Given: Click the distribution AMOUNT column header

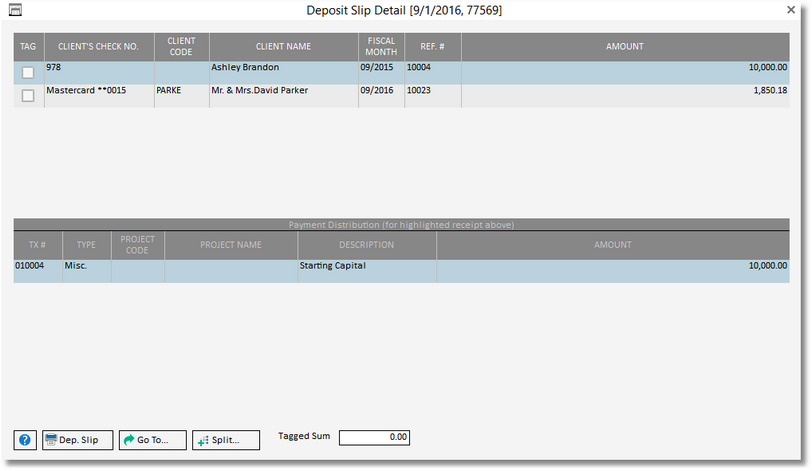Looking at the screenshot, I should click(x=613, y=245).
